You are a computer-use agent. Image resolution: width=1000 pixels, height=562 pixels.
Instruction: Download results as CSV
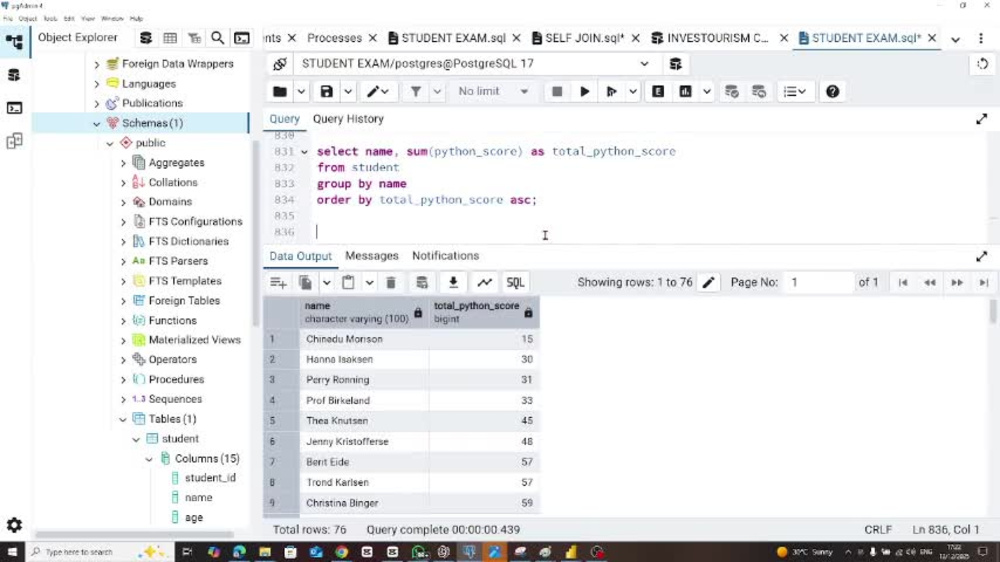point(453,283)
